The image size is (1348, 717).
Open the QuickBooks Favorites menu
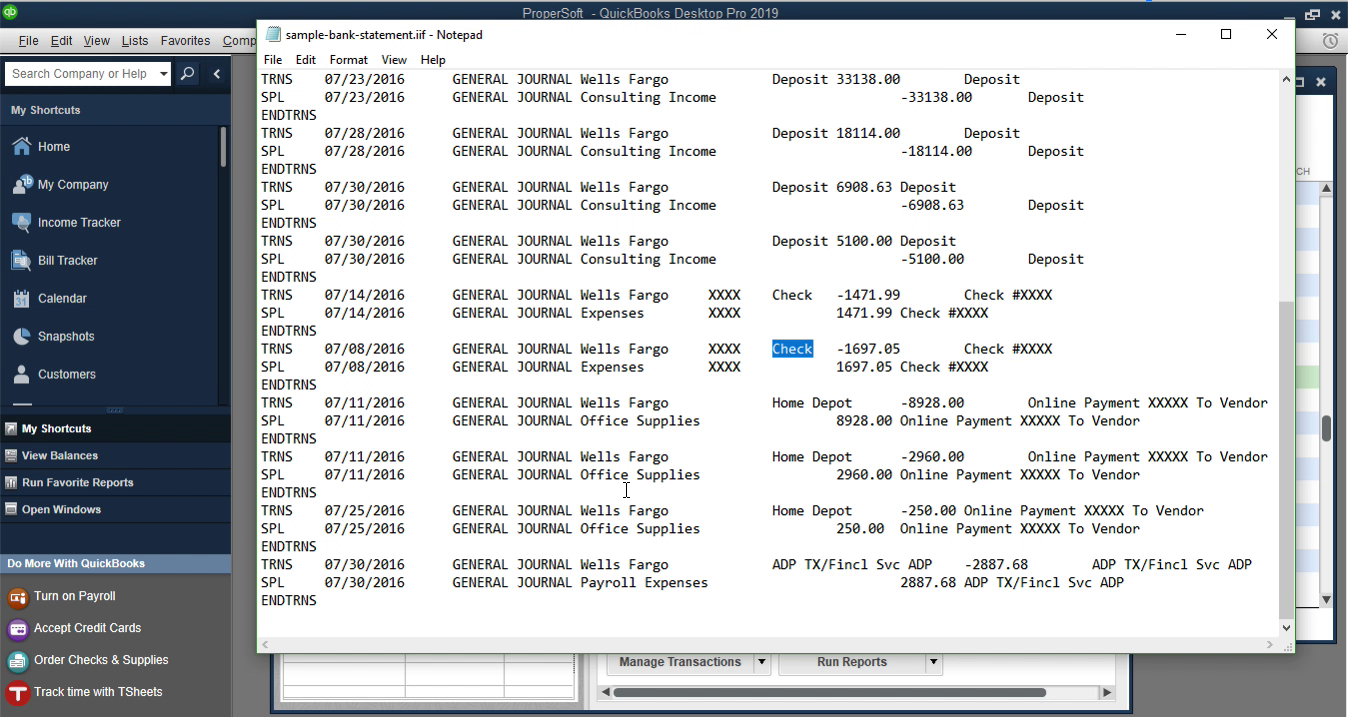[x=186, y=41]
